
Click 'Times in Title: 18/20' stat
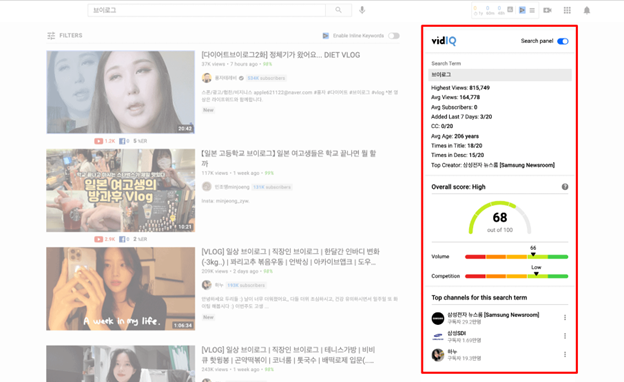457,146
